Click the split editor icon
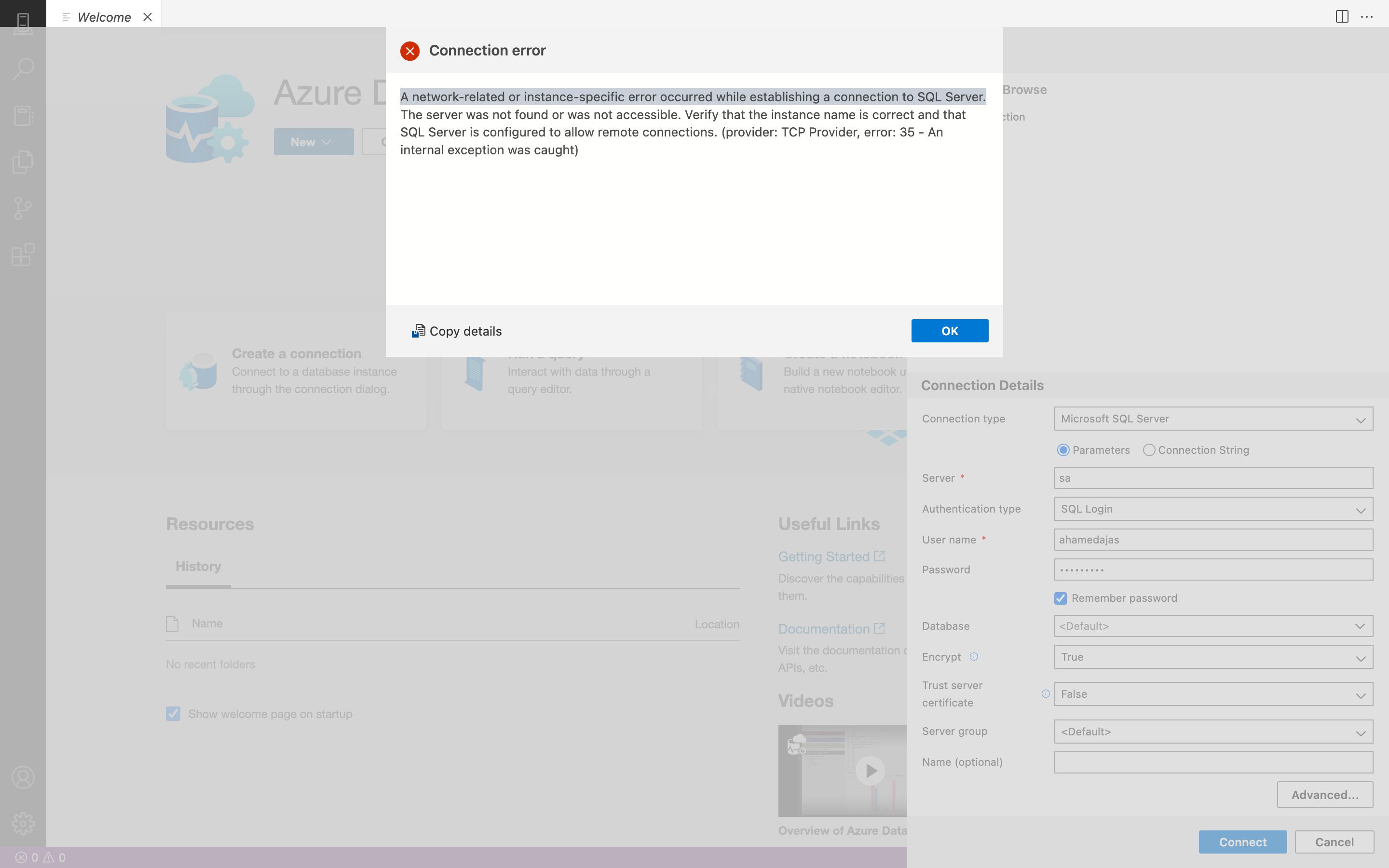 [x=1341, y=17]
